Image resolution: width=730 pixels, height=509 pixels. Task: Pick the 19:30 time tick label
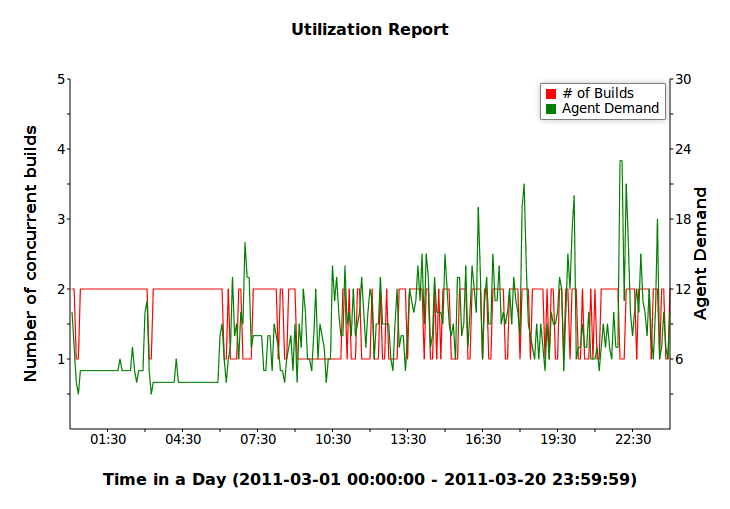pos(558,440)
